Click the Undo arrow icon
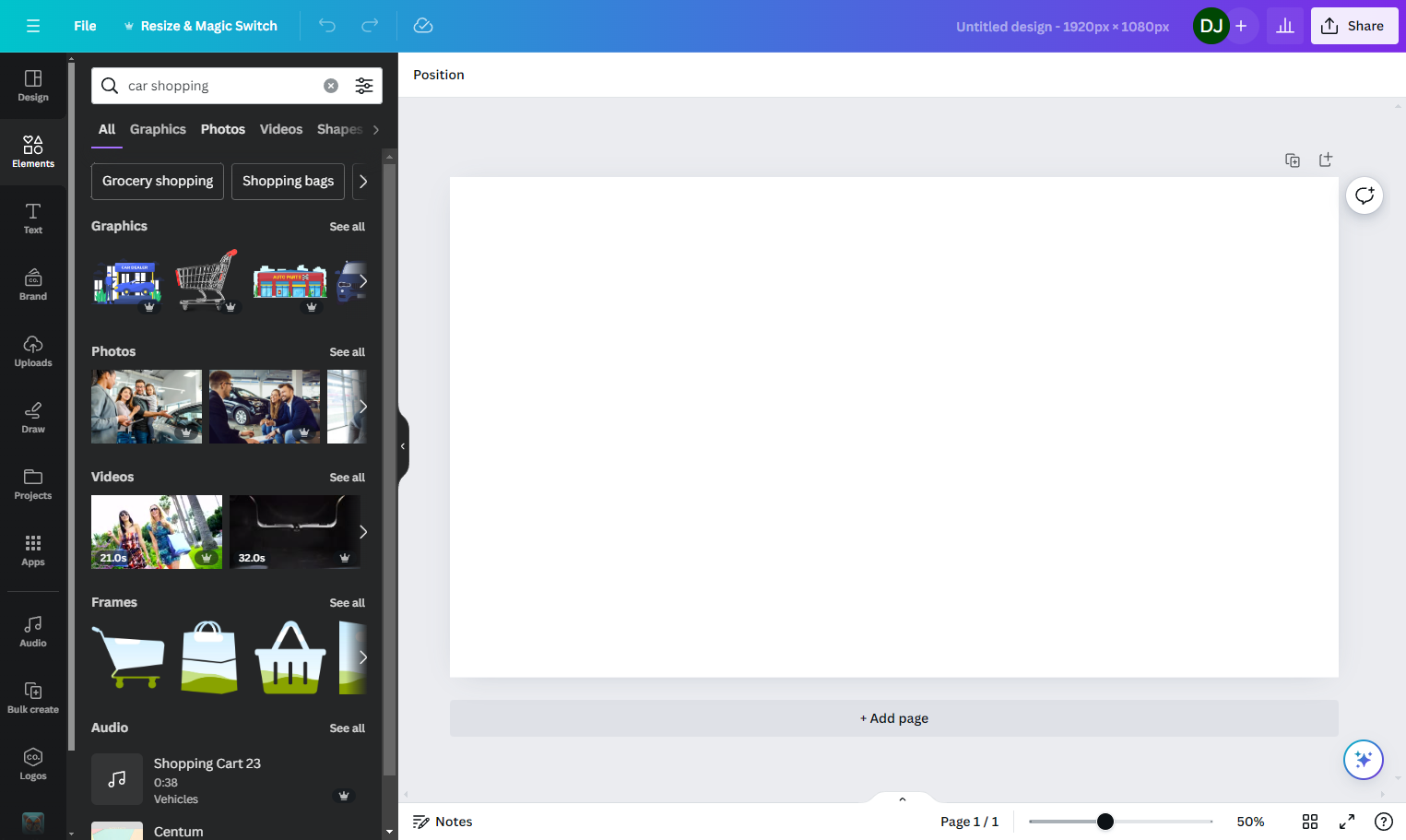This screenshot has width=1406, height=840. (x=327, y=26)
